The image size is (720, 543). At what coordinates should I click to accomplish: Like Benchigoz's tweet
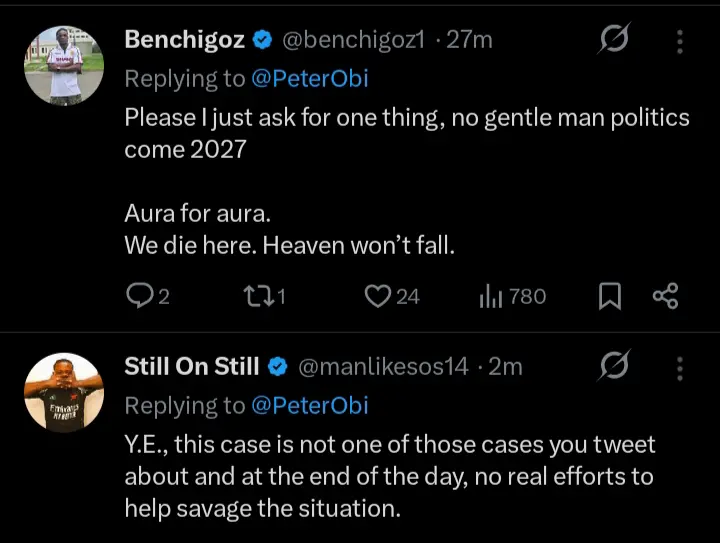(377, 296)
